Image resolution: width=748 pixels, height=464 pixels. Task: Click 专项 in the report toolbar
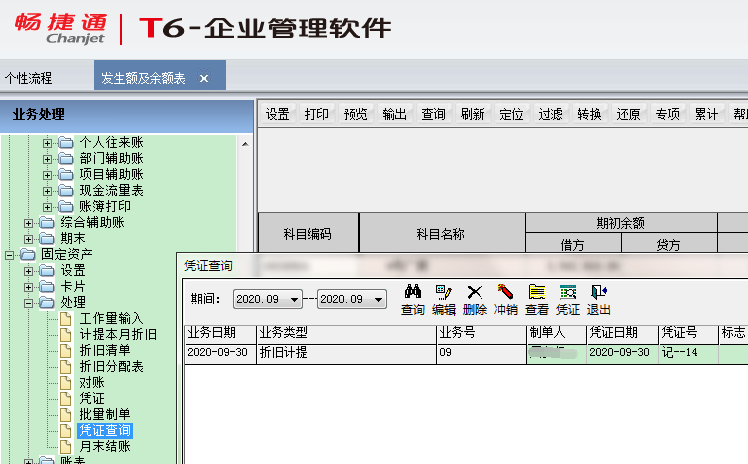667,114
